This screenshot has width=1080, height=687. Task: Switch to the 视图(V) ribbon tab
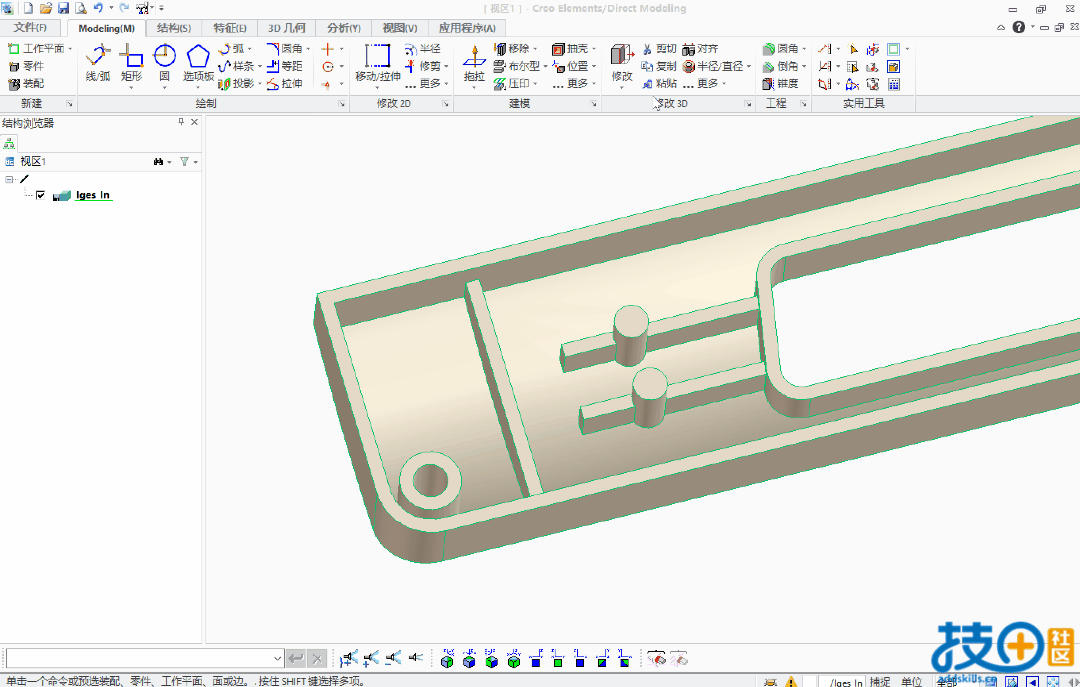pos(400,28)
